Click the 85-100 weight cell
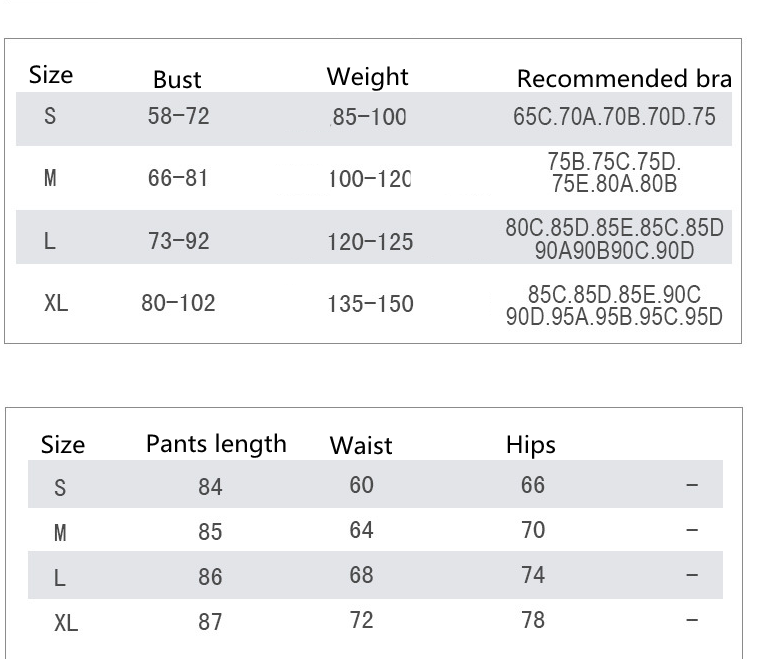The image size is (758, 659). (369, 118)
